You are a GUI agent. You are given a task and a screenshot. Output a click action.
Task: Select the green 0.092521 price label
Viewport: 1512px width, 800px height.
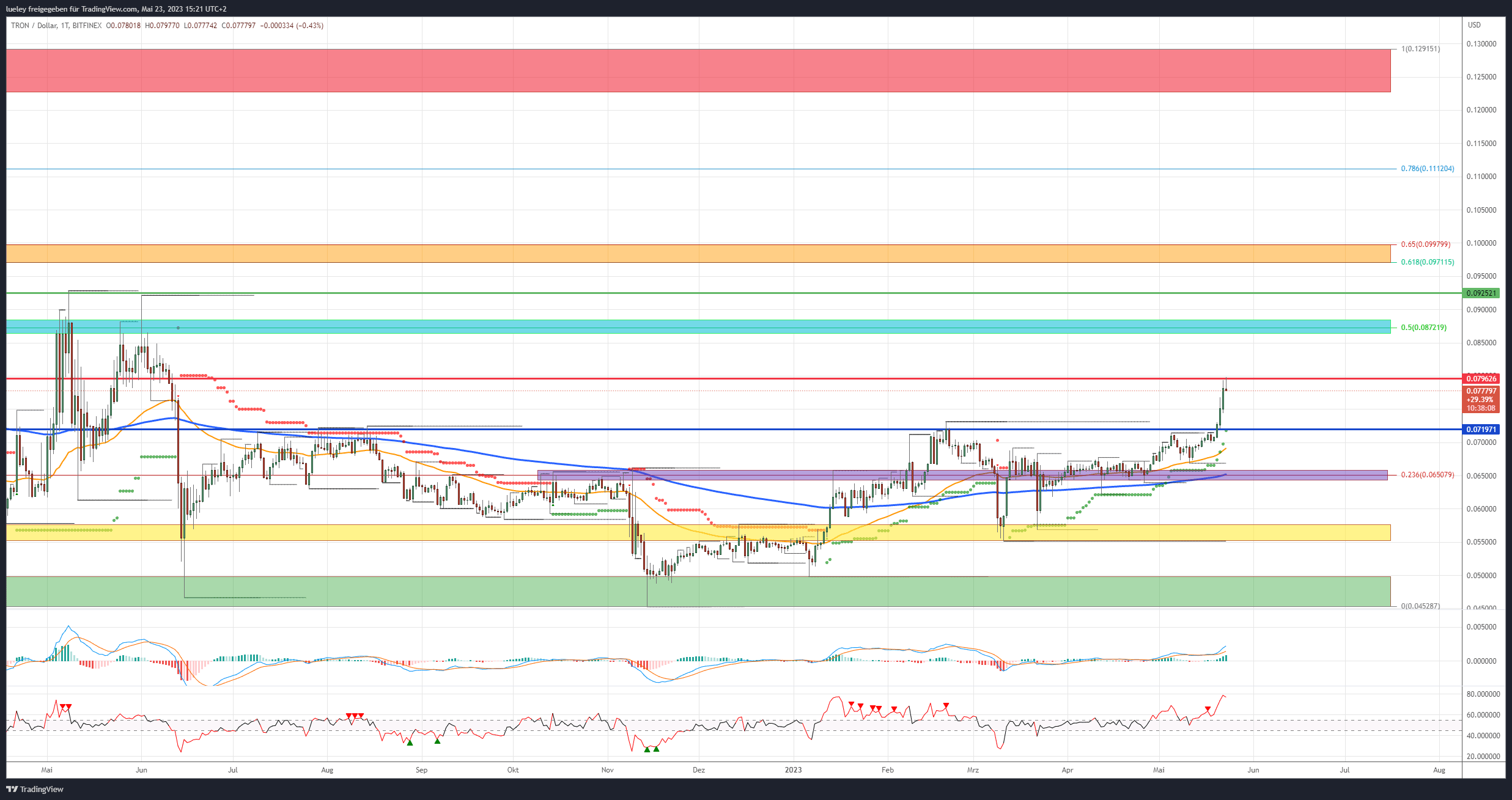[1481, 293]
